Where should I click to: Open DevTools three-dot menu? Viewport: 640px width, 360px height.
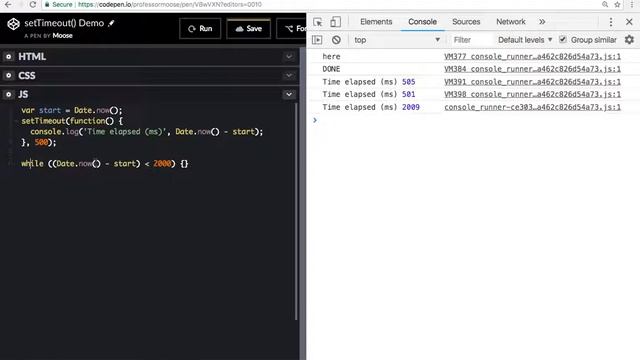pos(611,22)
